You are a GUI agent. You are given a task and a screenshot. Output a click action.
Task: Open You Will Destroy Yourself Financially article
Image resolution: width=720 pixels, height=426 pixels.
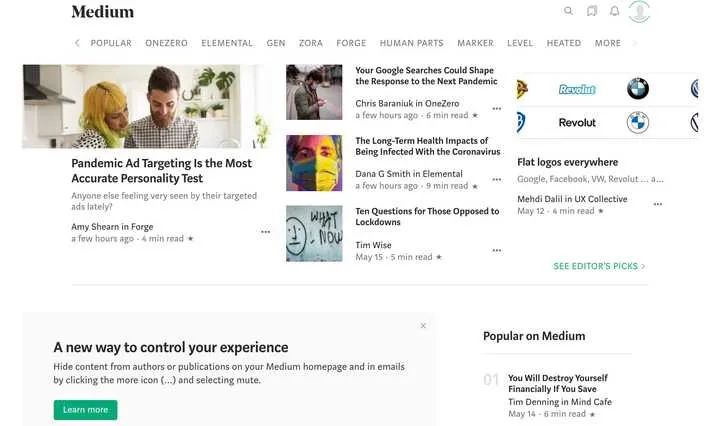pos(557,384)
